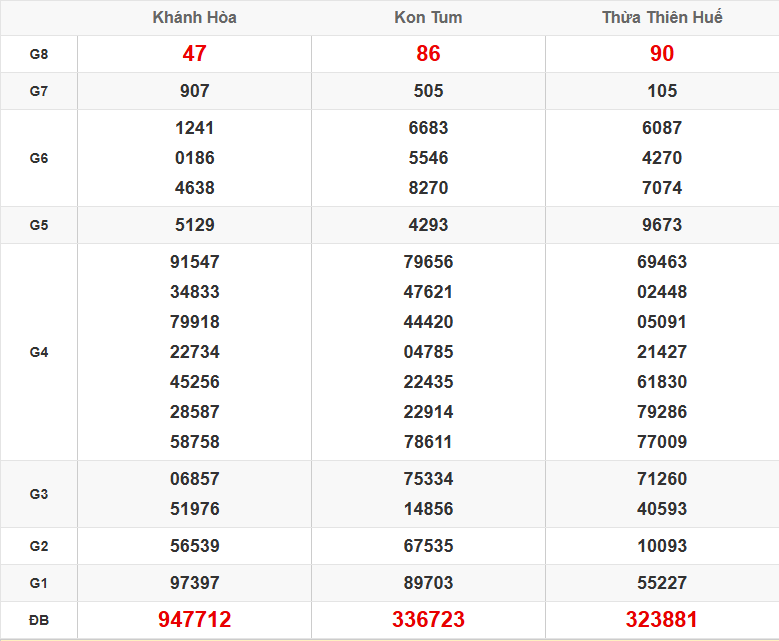Click Khánh Hòa special prize number 947712
The image size is (779, 641).
pos(194,620)
